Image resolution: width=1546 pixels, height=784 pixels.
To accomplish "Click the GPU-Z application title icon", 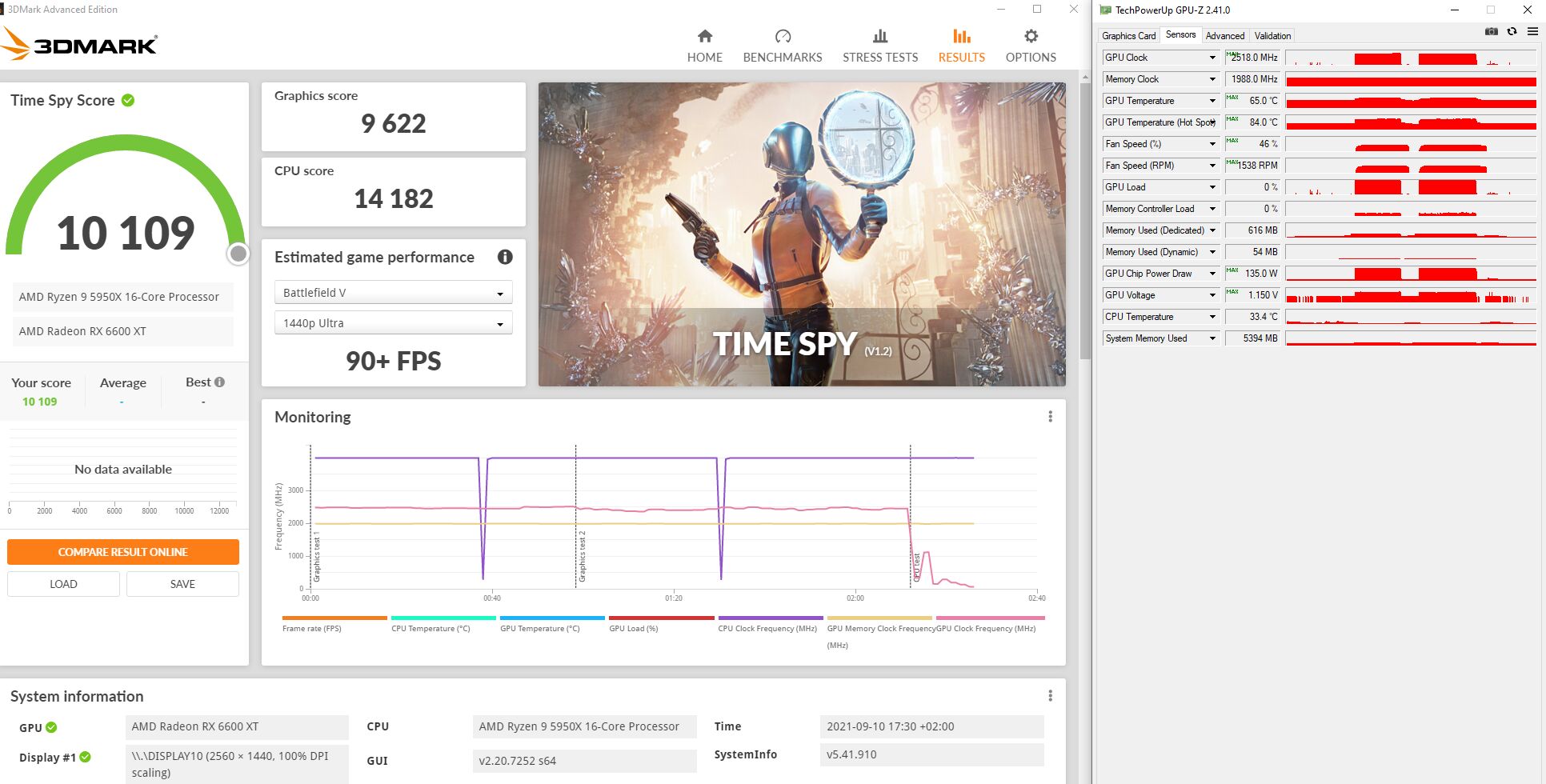I will [x=1106, y=10].
